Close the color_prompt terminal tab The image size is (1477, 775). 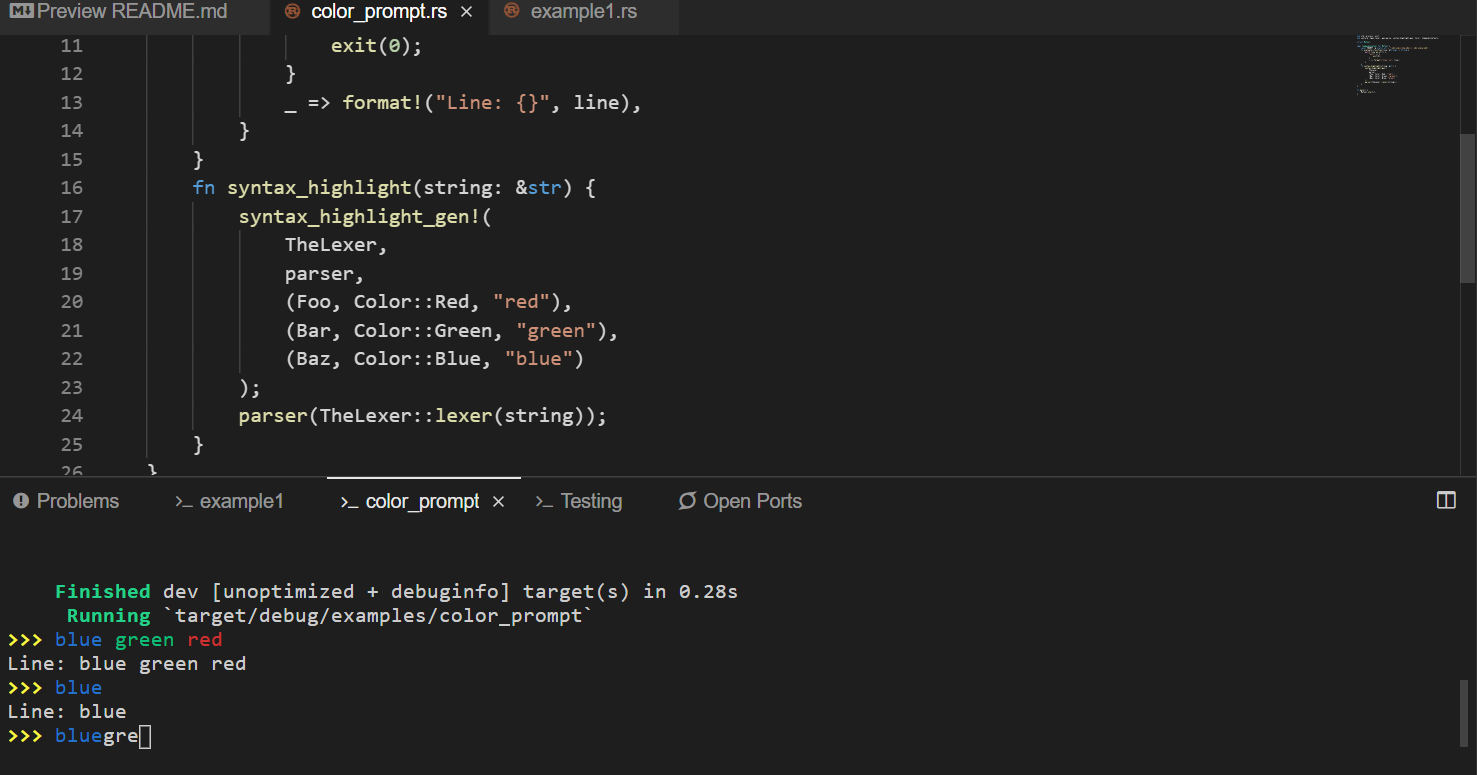[x=497, y=501]
